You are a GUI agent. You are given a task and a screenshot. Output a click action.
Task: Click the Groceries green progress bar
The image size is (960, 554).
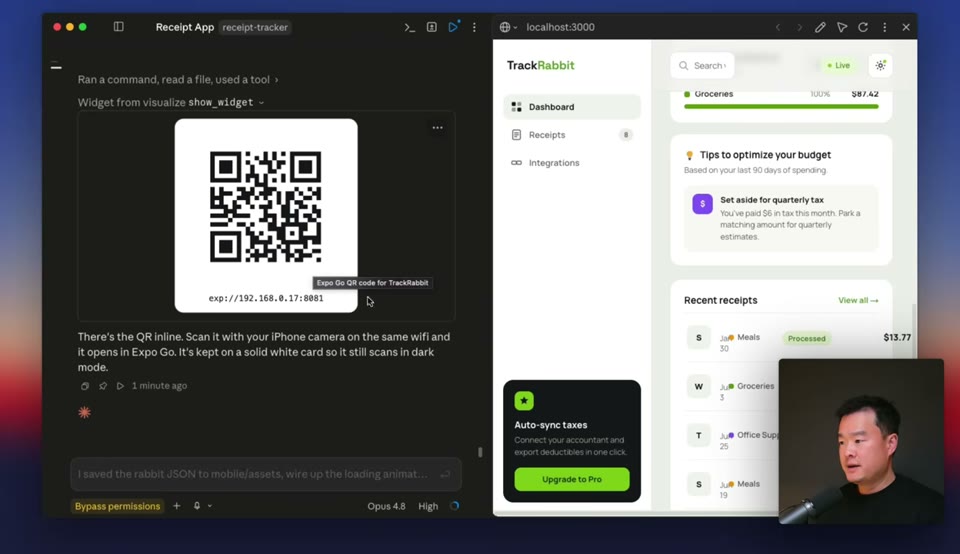[781, 107]
